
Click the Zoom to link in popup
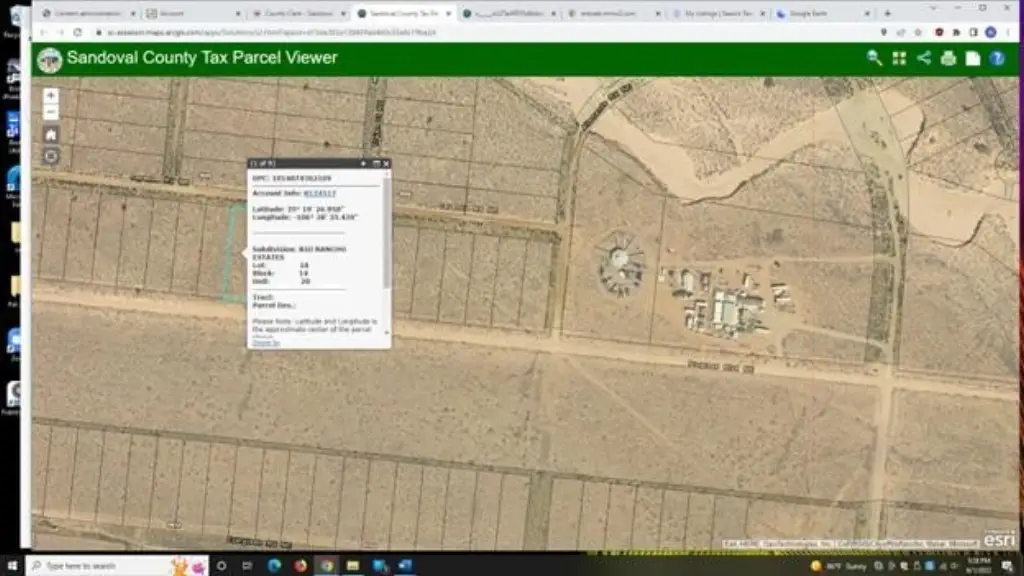pos(266,343)
